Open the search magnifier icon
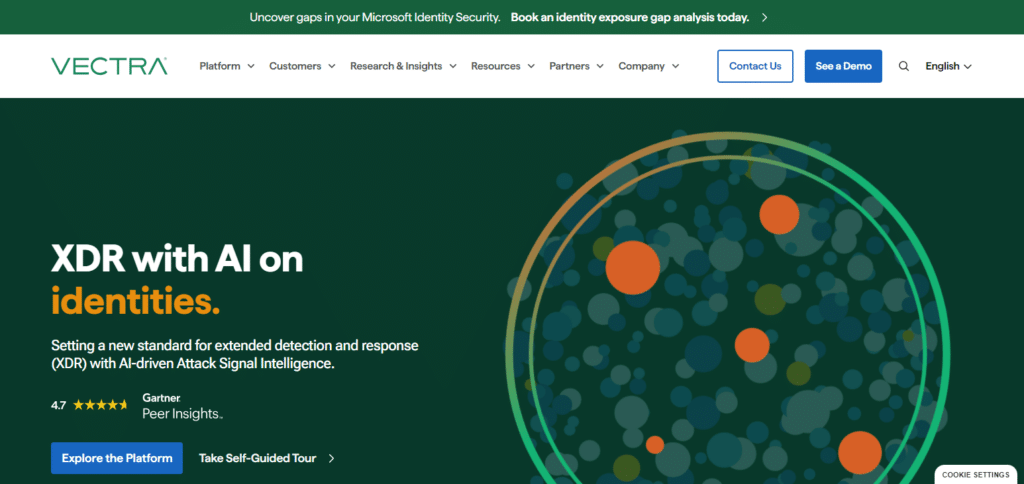The image size is (1024, 484). [x=904, y=66]
